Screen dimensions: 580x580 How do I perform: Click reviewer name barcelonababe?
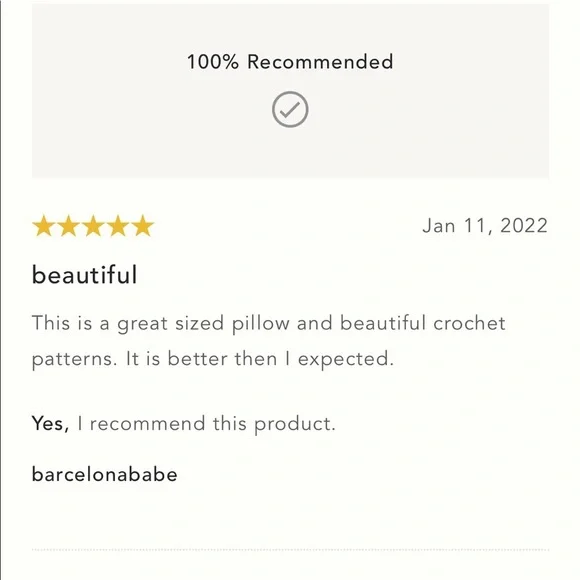[x=105, y=474]
